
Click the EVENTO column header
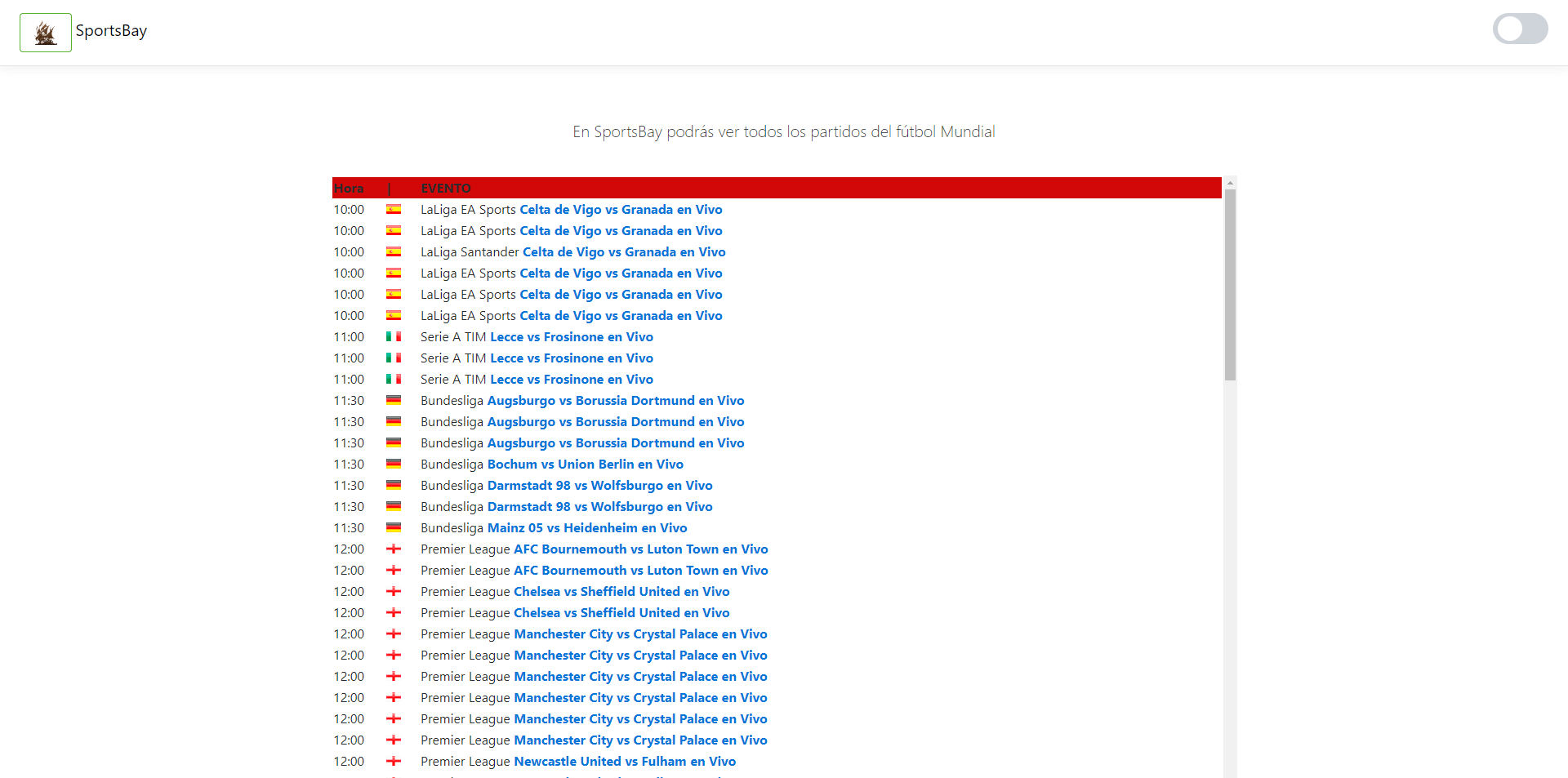click(446, 189)
